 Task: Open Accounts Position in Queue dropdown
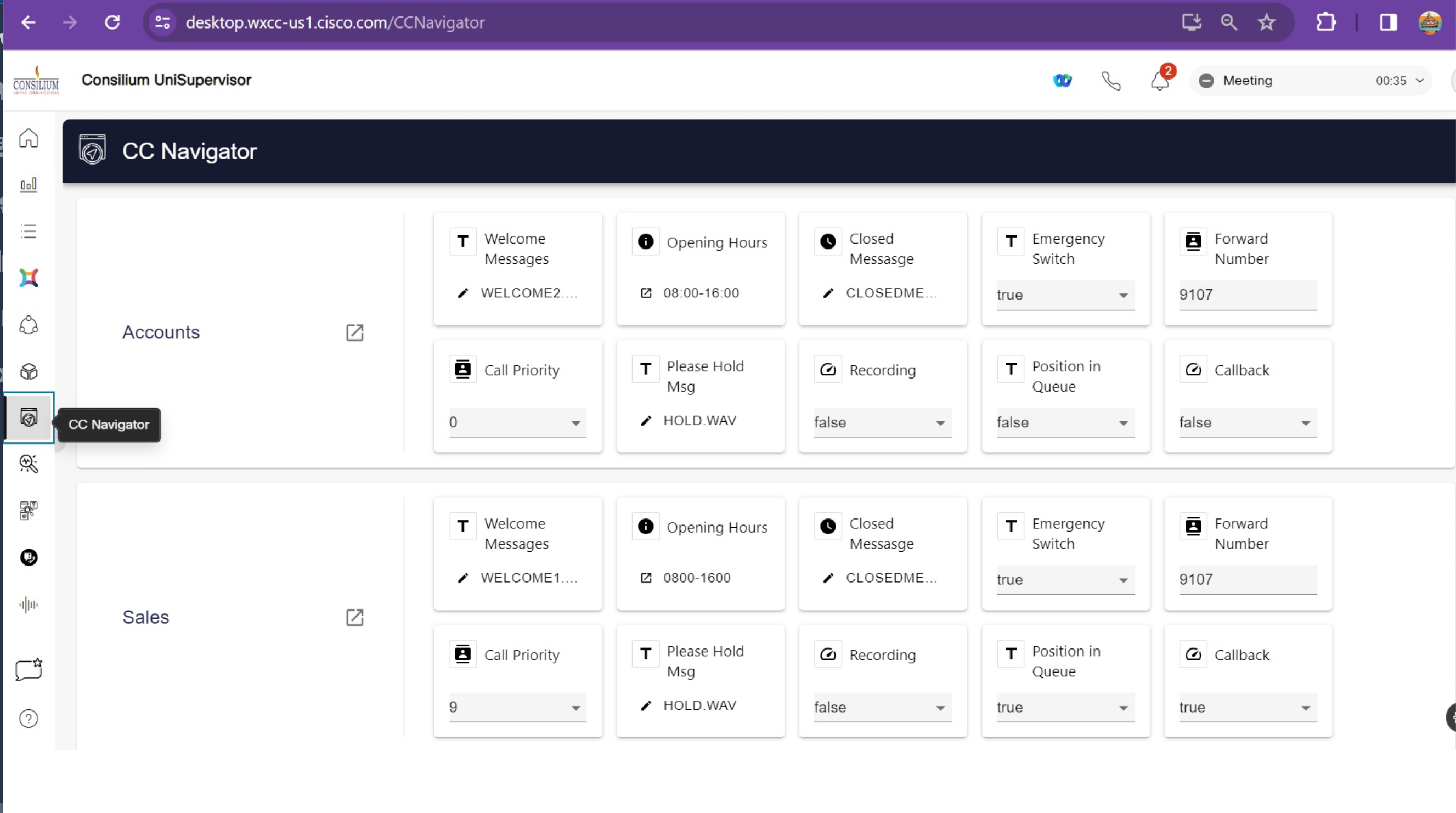click(x=1065, y=422)
